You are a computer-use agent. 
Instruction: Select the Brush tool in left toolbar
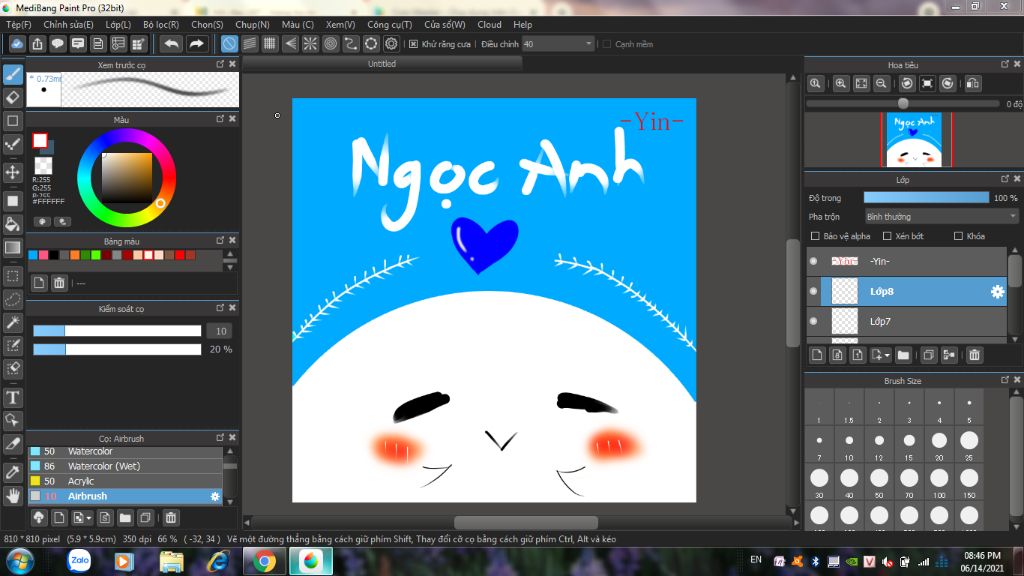pyautogui.click(x=12, y=74)
